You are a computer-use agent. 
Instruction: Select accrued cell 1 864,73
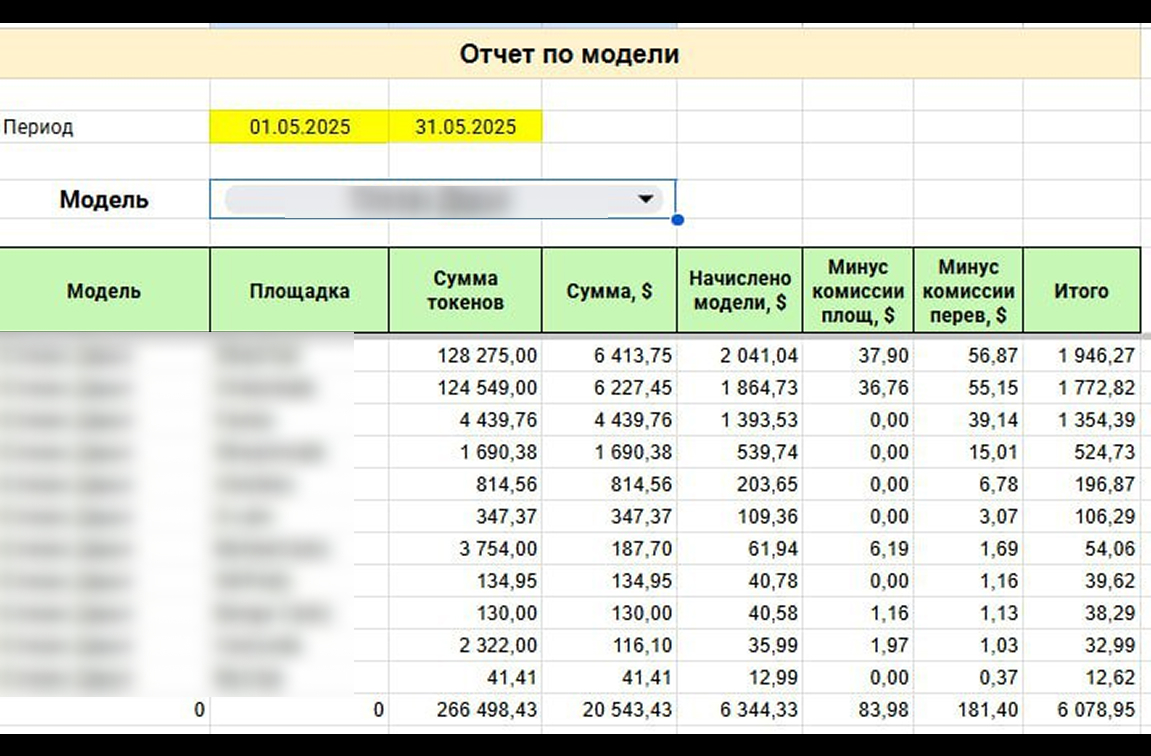[740, 388]
